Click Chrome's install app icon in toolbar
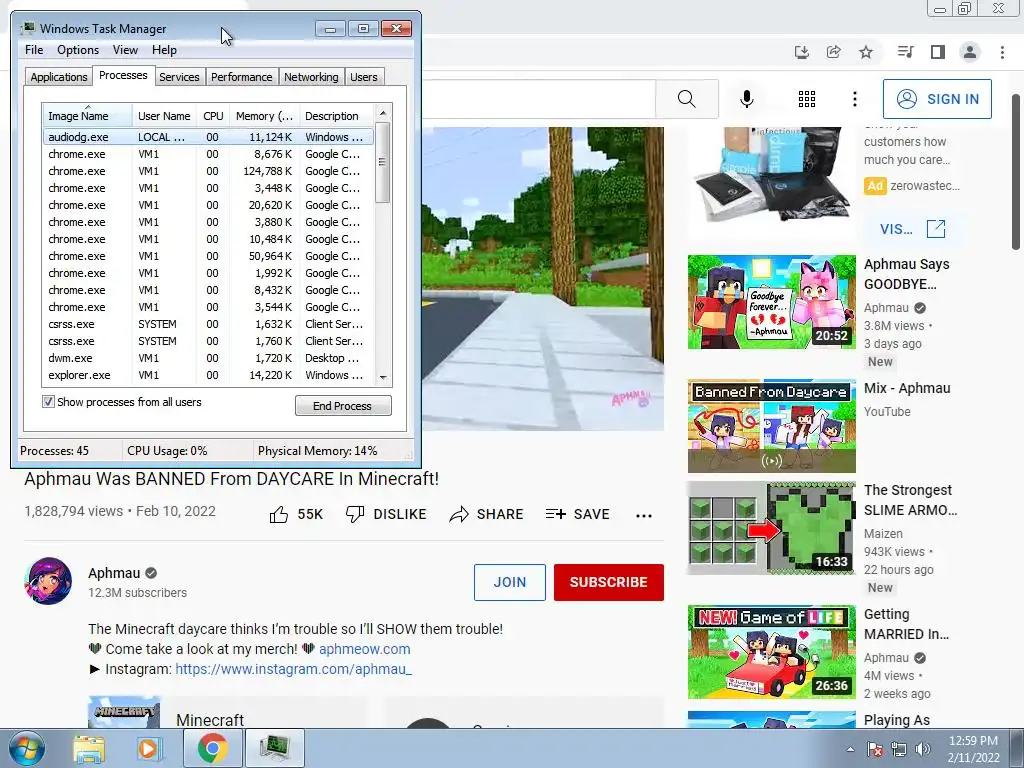Viewport: 1024px width, 768px height. pyautogui.click(x=802, y=52)
